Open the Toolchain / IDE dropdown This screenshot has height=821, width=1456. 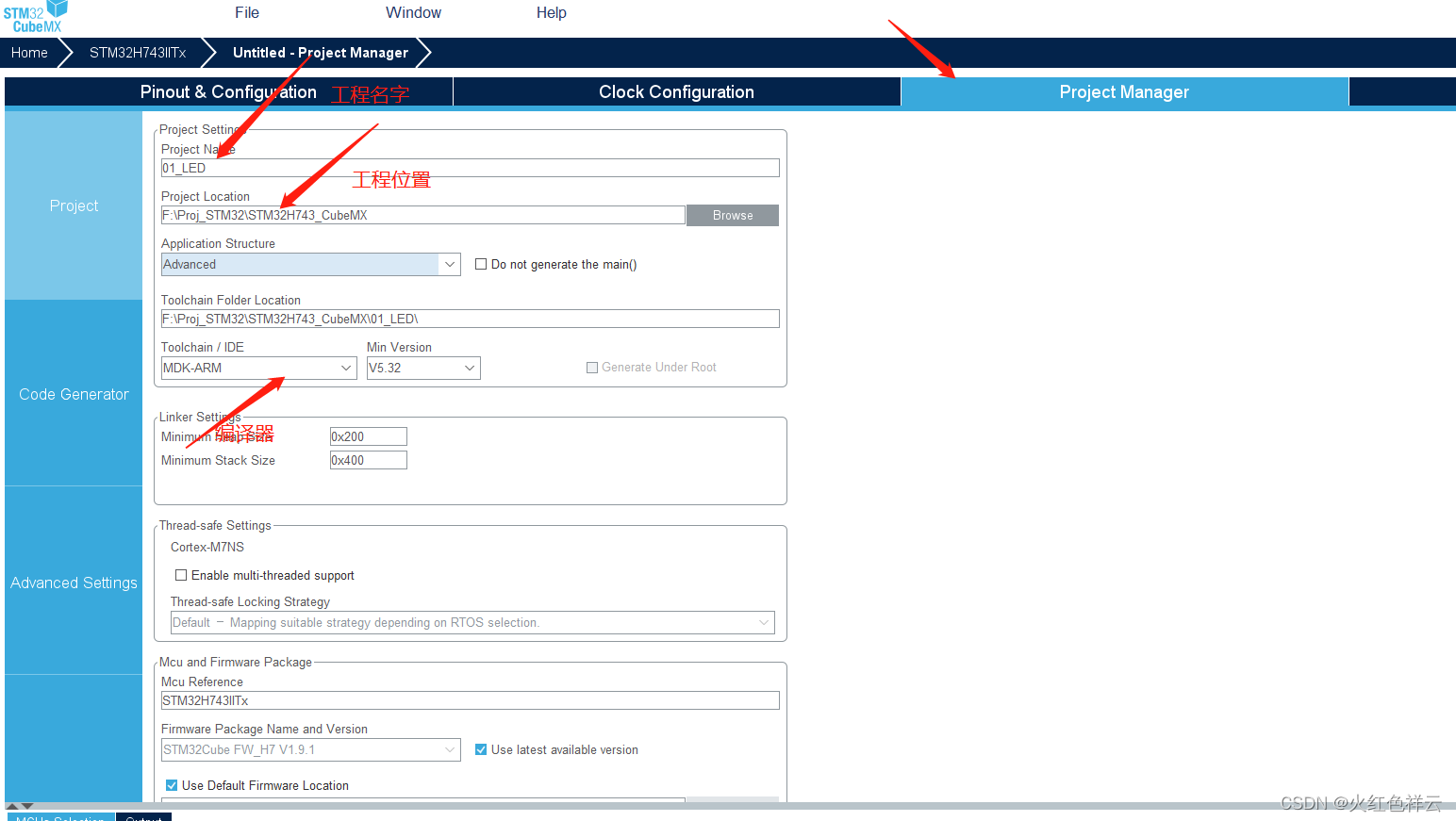click(258, 368)
